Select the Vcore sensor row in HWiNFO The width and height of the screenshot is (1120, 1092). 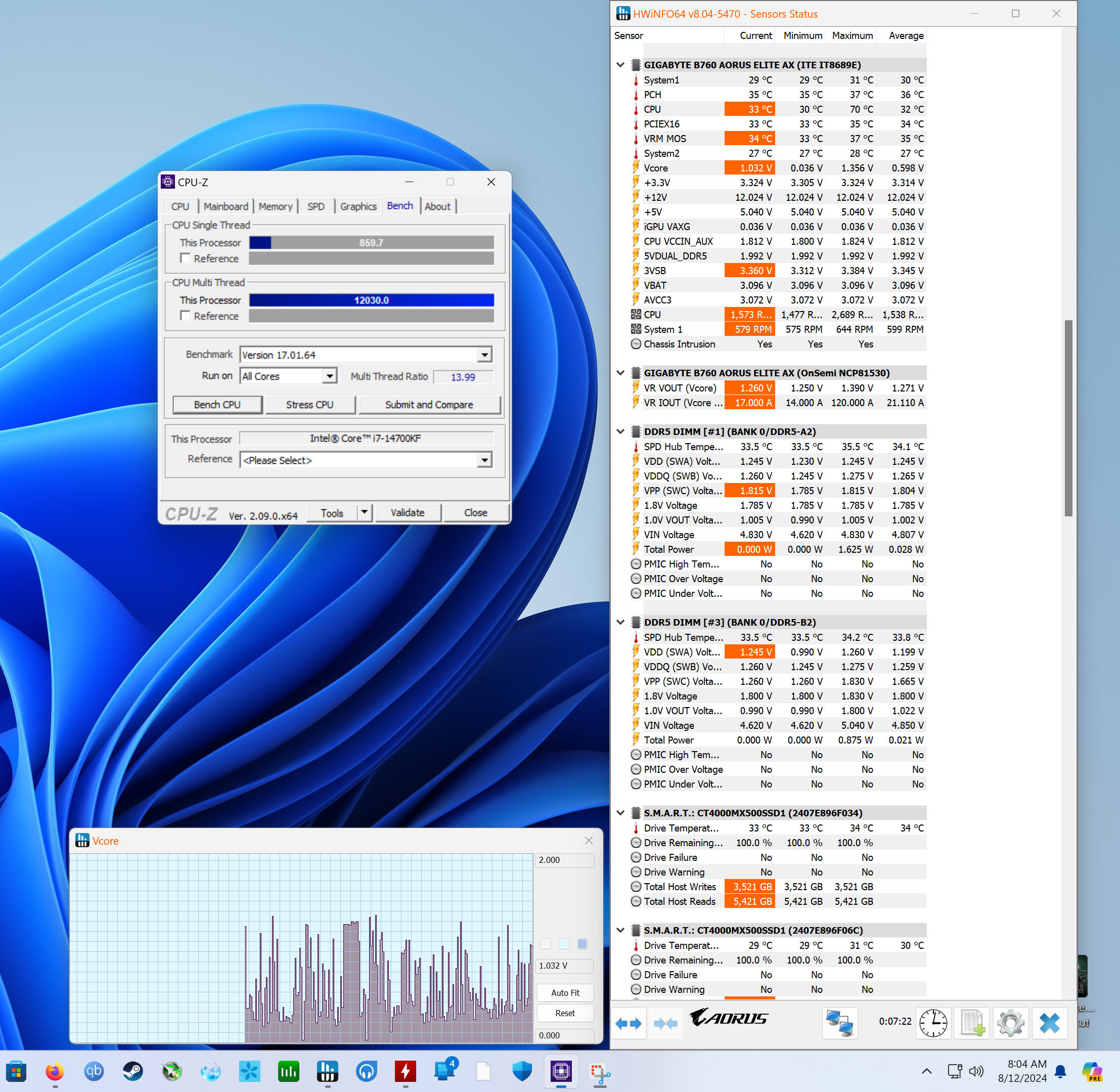778,168
